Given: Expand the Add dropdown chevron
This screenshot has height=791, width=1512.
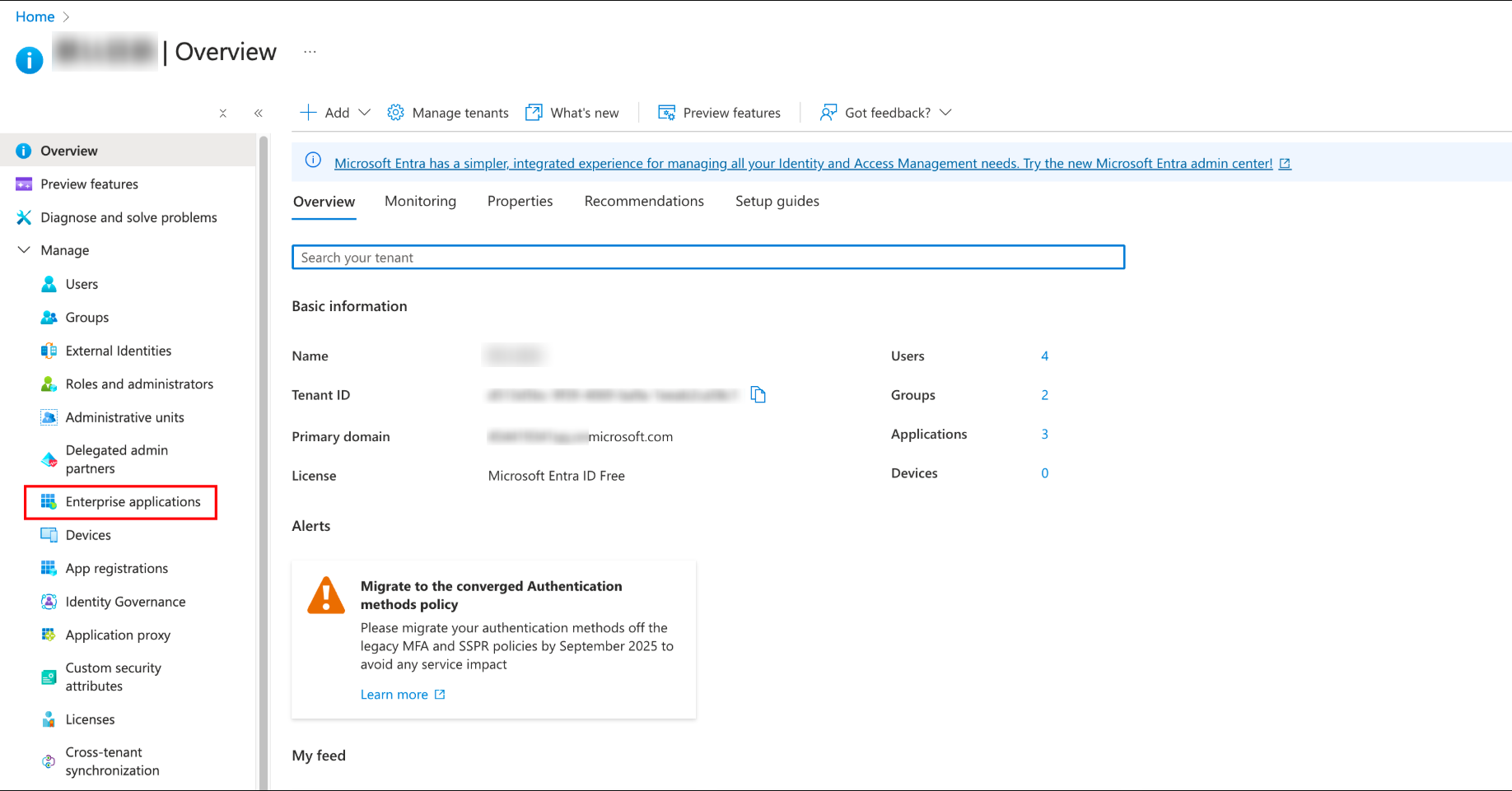Looking at the screenshot, I should 364,113.
